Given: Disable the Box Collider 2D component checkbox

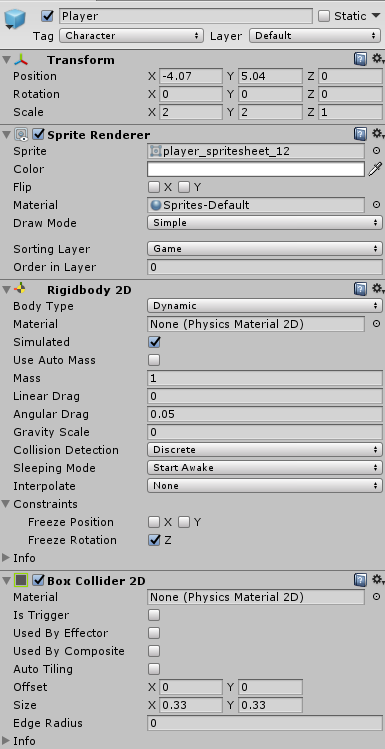Looking at the screenshot, I should pos(38,580).
